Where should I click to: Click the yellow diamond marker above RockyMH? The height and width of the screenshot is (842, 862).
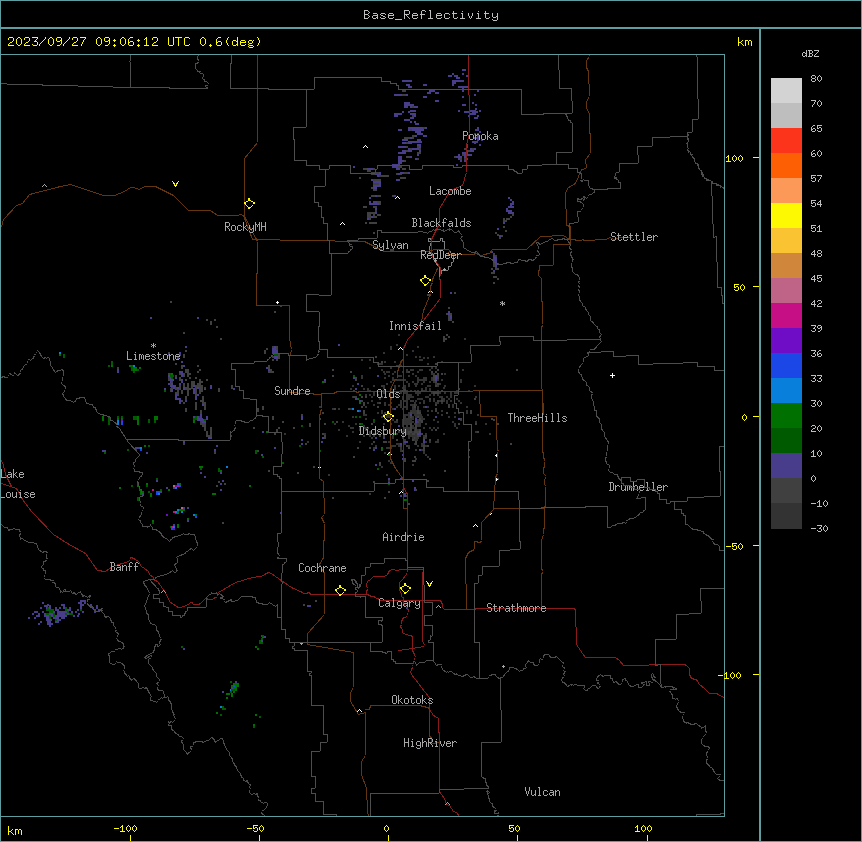249,204
